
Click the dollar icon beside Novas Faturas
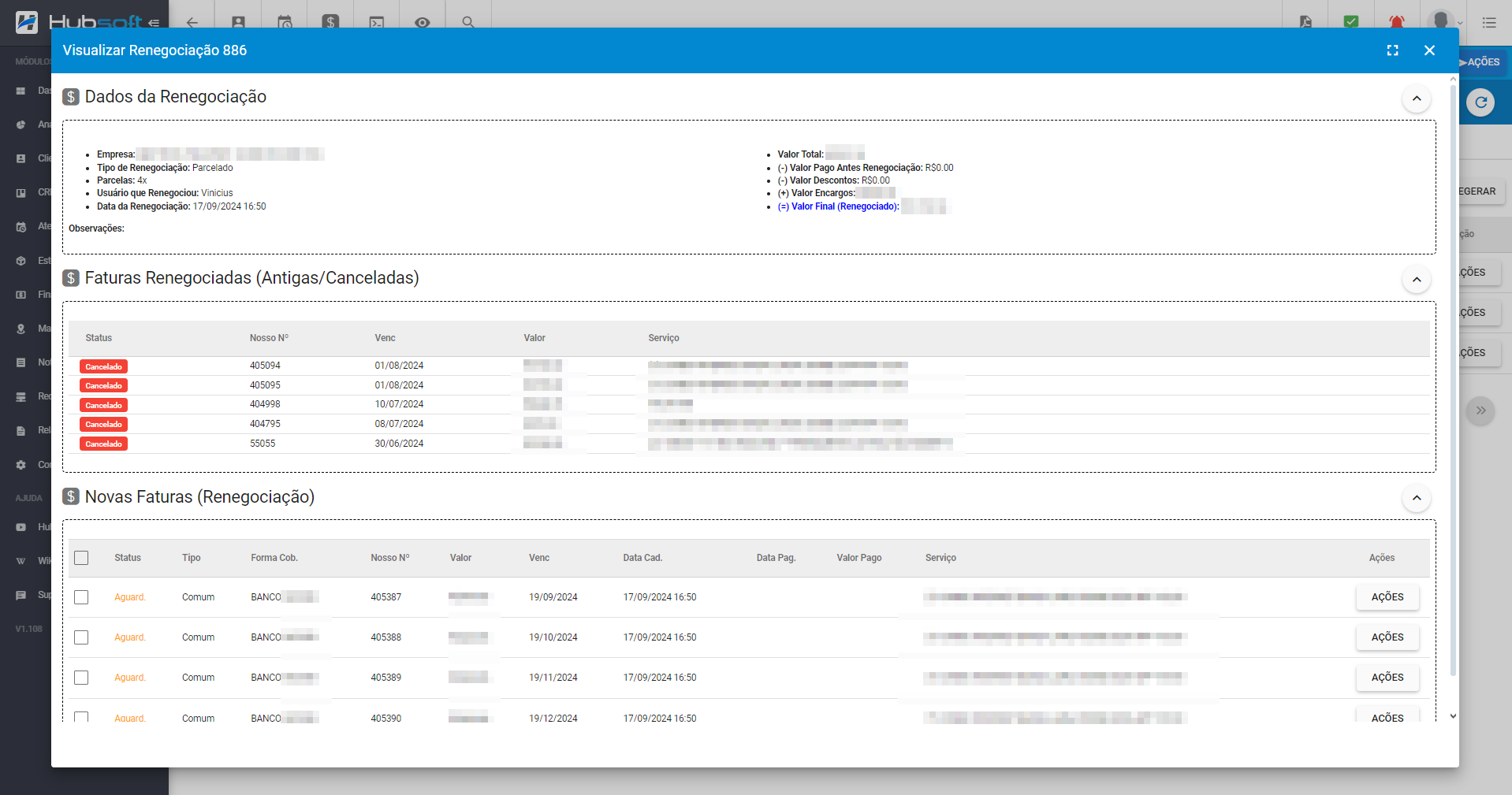point(71,496)
